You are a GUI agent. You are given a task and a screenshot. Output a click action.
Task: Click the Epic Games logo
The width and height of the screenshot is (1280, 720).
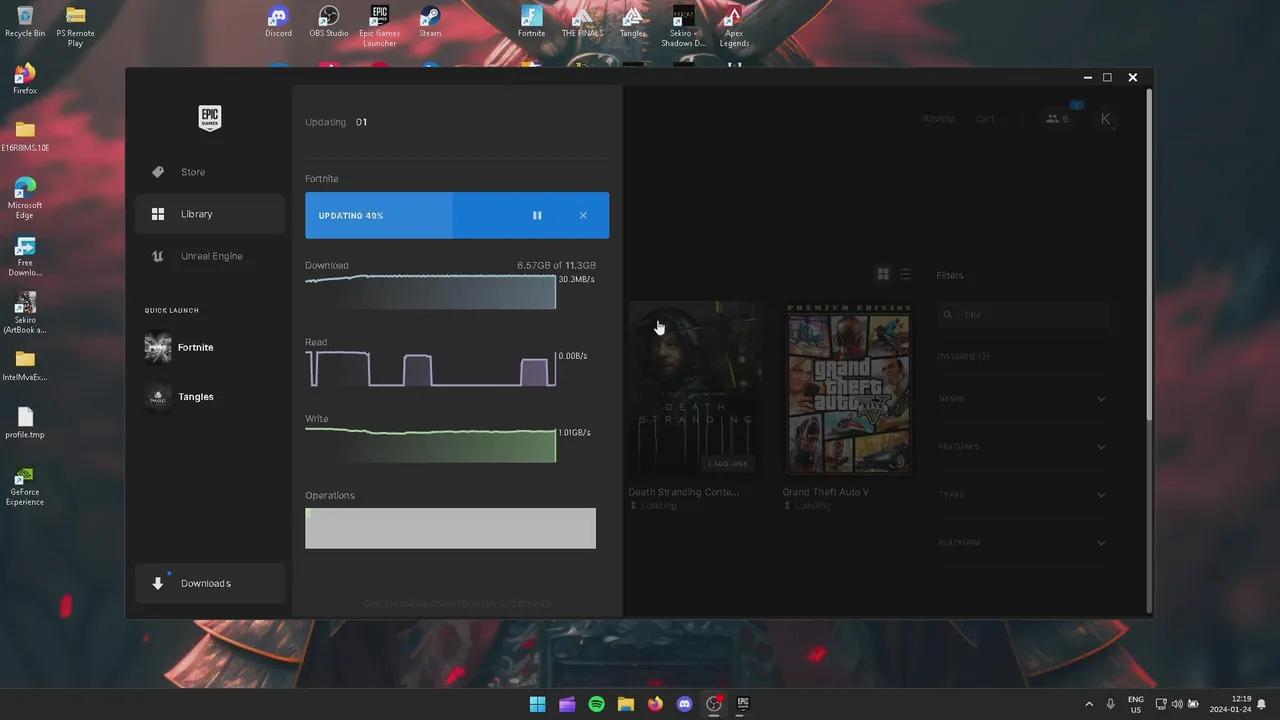[209, 118]
